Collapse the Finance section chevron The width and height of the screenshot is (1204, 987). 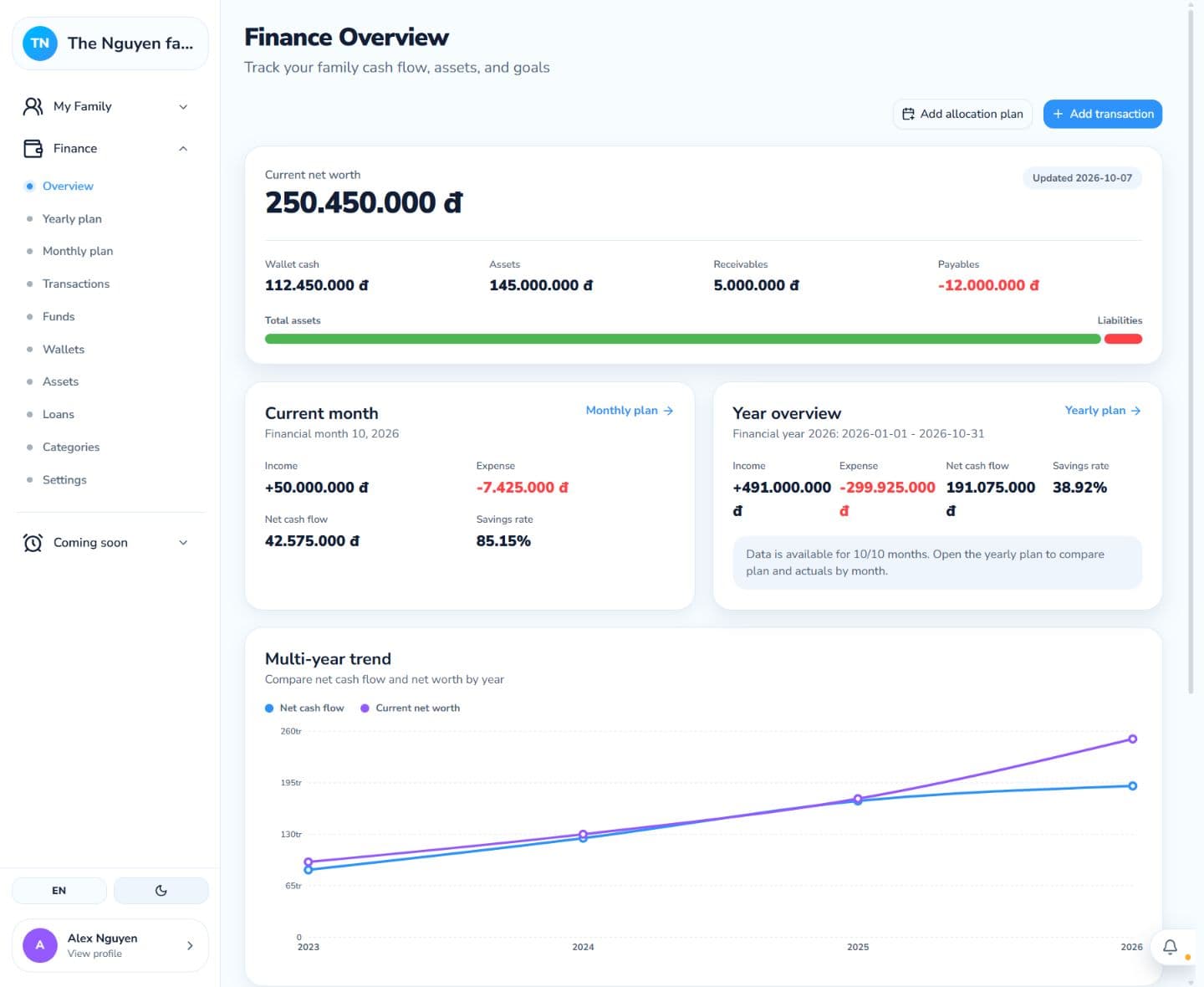[x=183, y=149]
